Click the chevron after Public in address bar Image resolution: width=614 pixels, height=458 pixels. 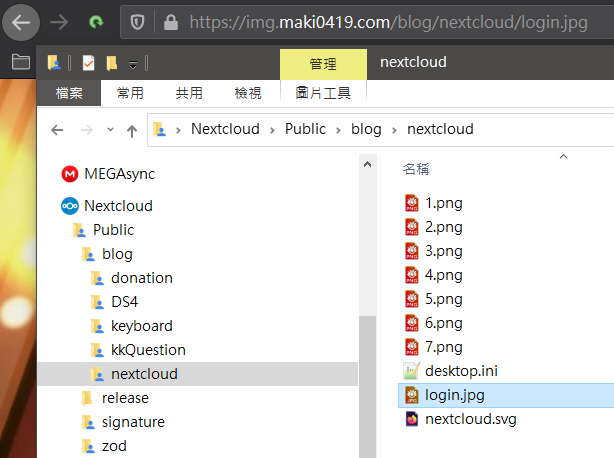pyautogui.click(x=338, y=129)
